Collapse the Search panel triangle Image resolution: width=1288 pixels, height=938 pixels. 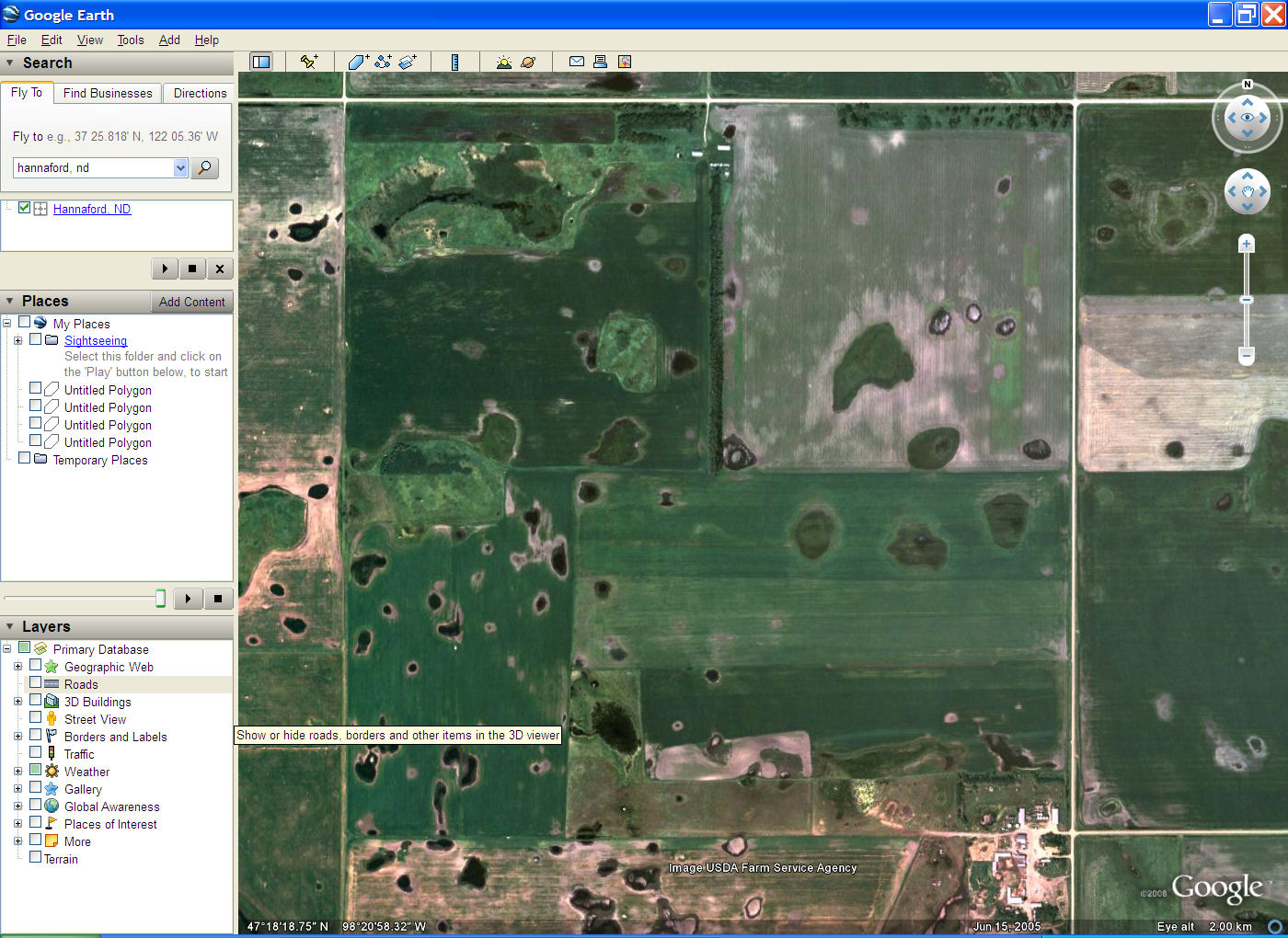click(10, 63)
